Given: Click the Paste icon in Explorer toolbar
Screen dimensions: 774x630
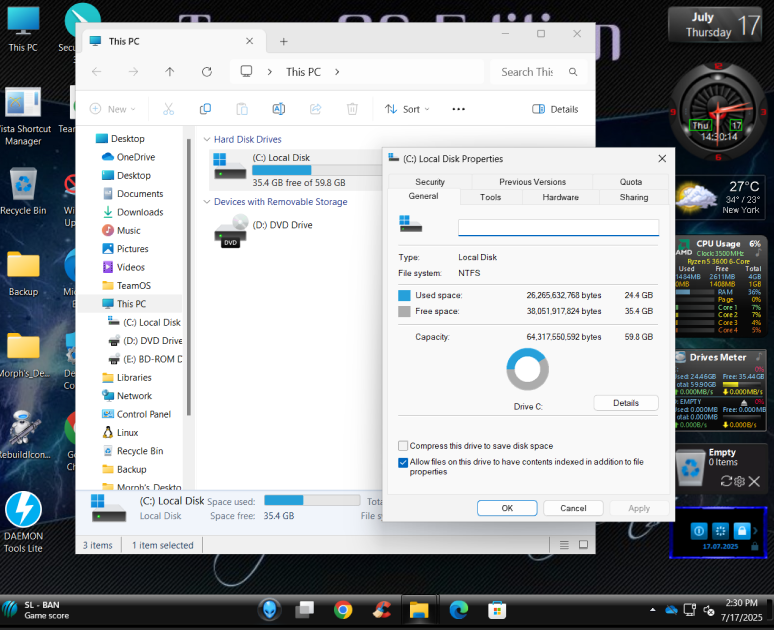Looking at the screenshot, I should click(242, 109).
